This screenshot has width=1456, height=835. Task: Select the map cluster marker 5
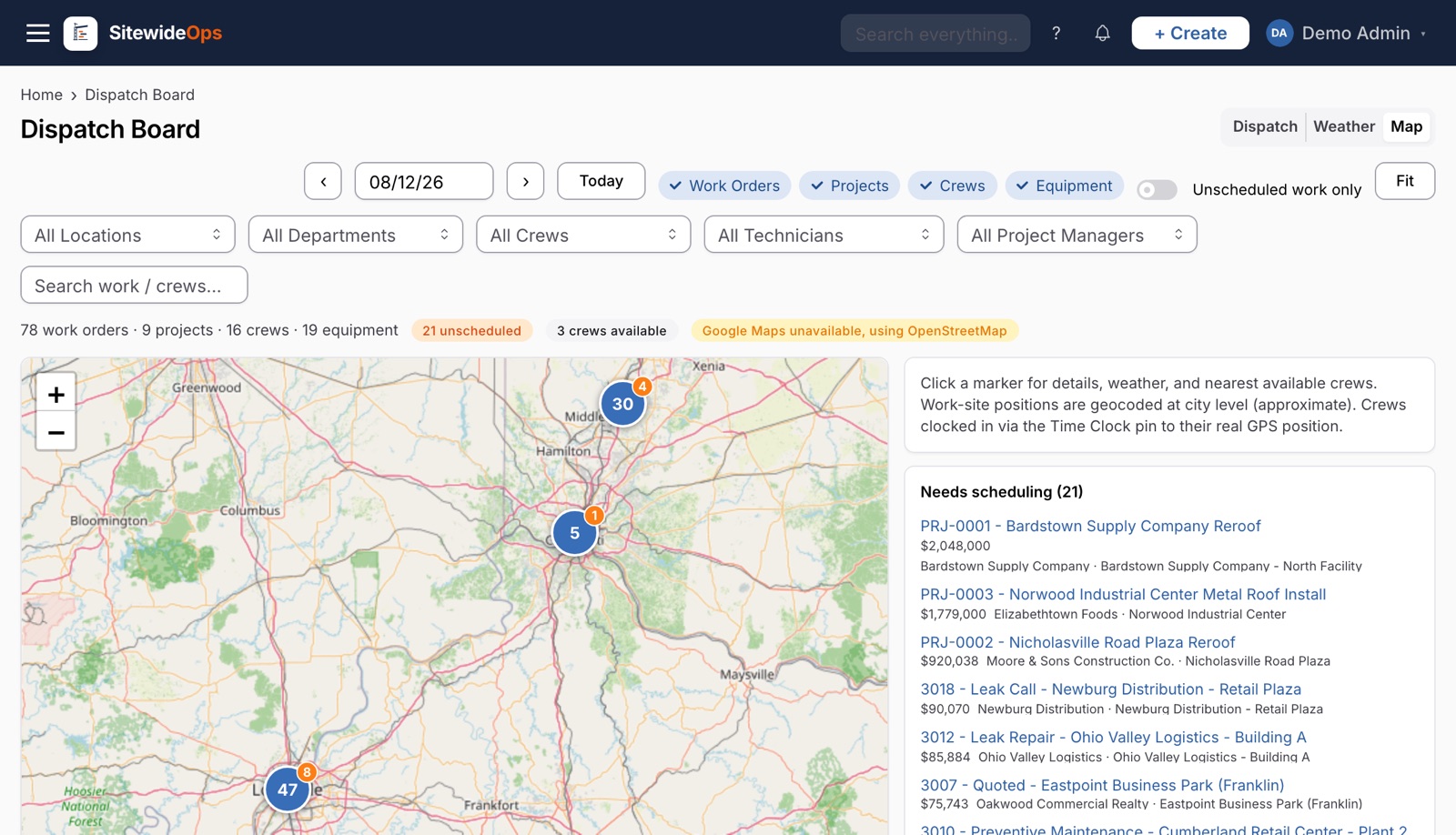point(574,533)
